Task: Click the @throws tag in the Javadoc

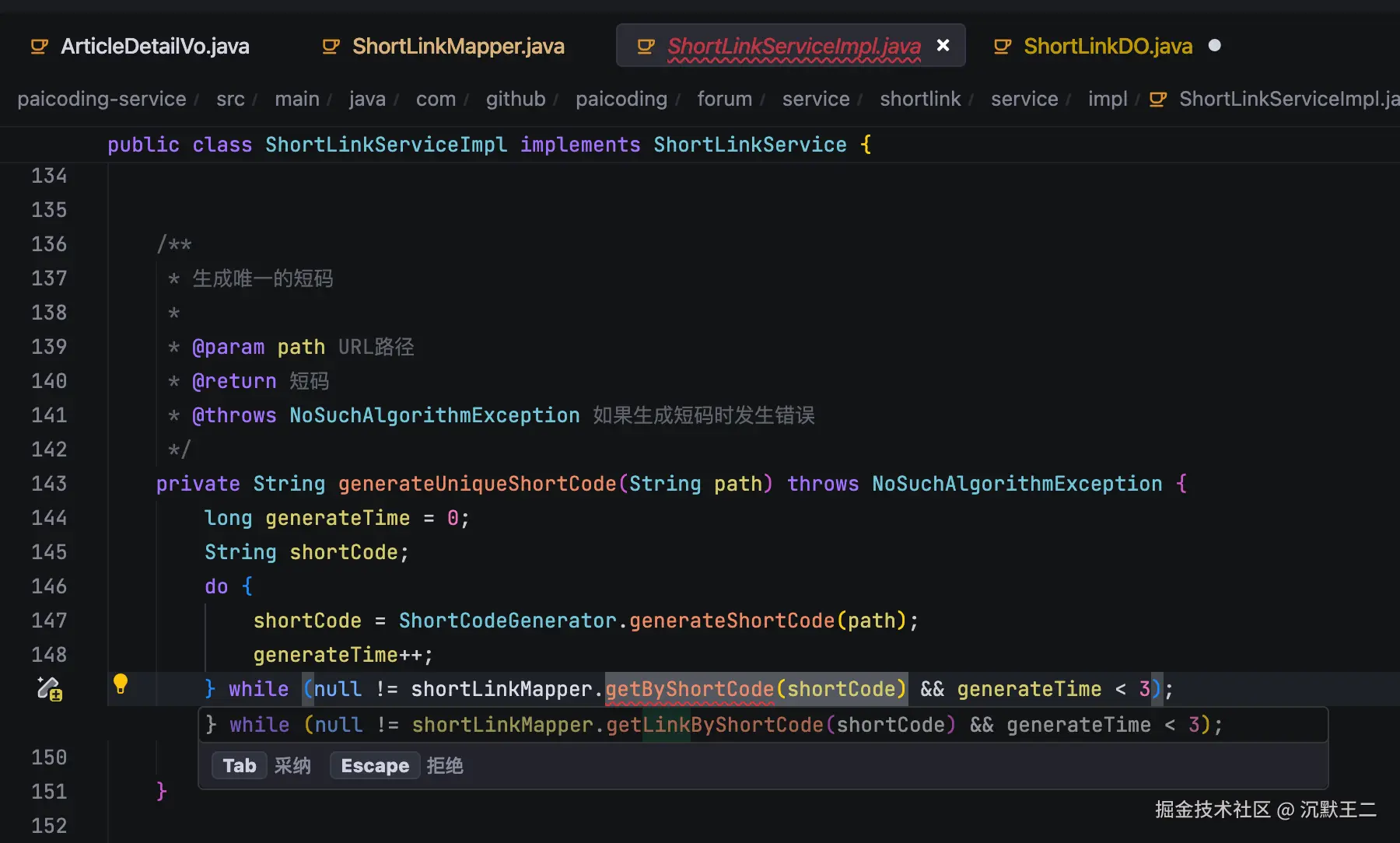Action: (234, 415)
